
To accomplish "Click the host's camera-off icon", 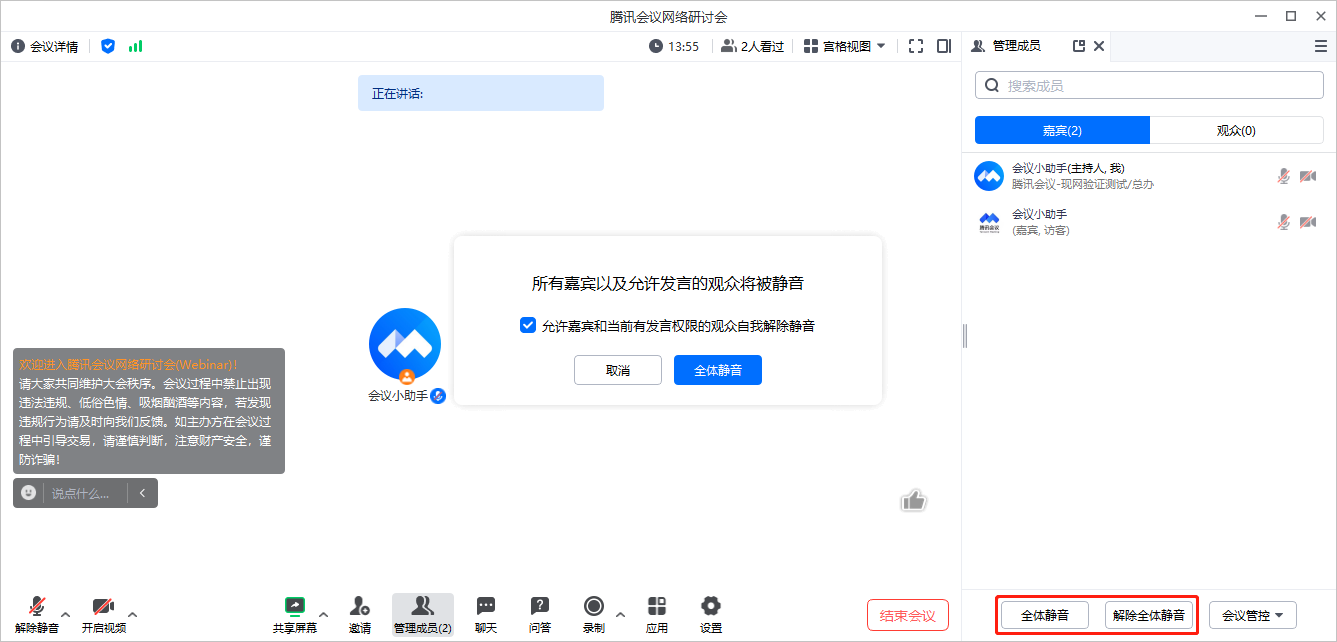I will 1308,176.
